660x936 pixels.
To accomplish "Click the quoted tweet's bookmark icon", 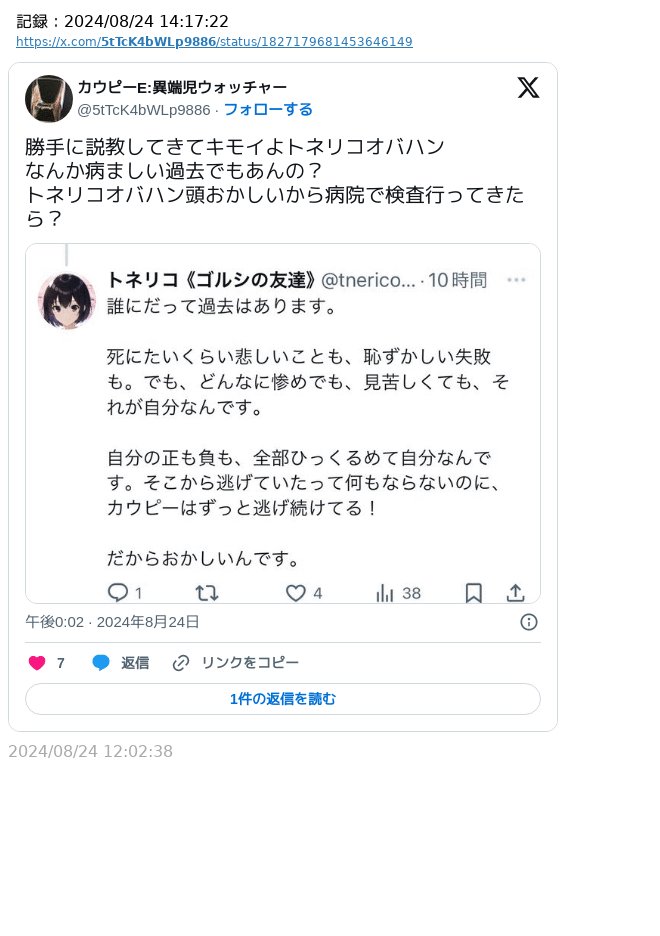I will click(x=473, y=593).
